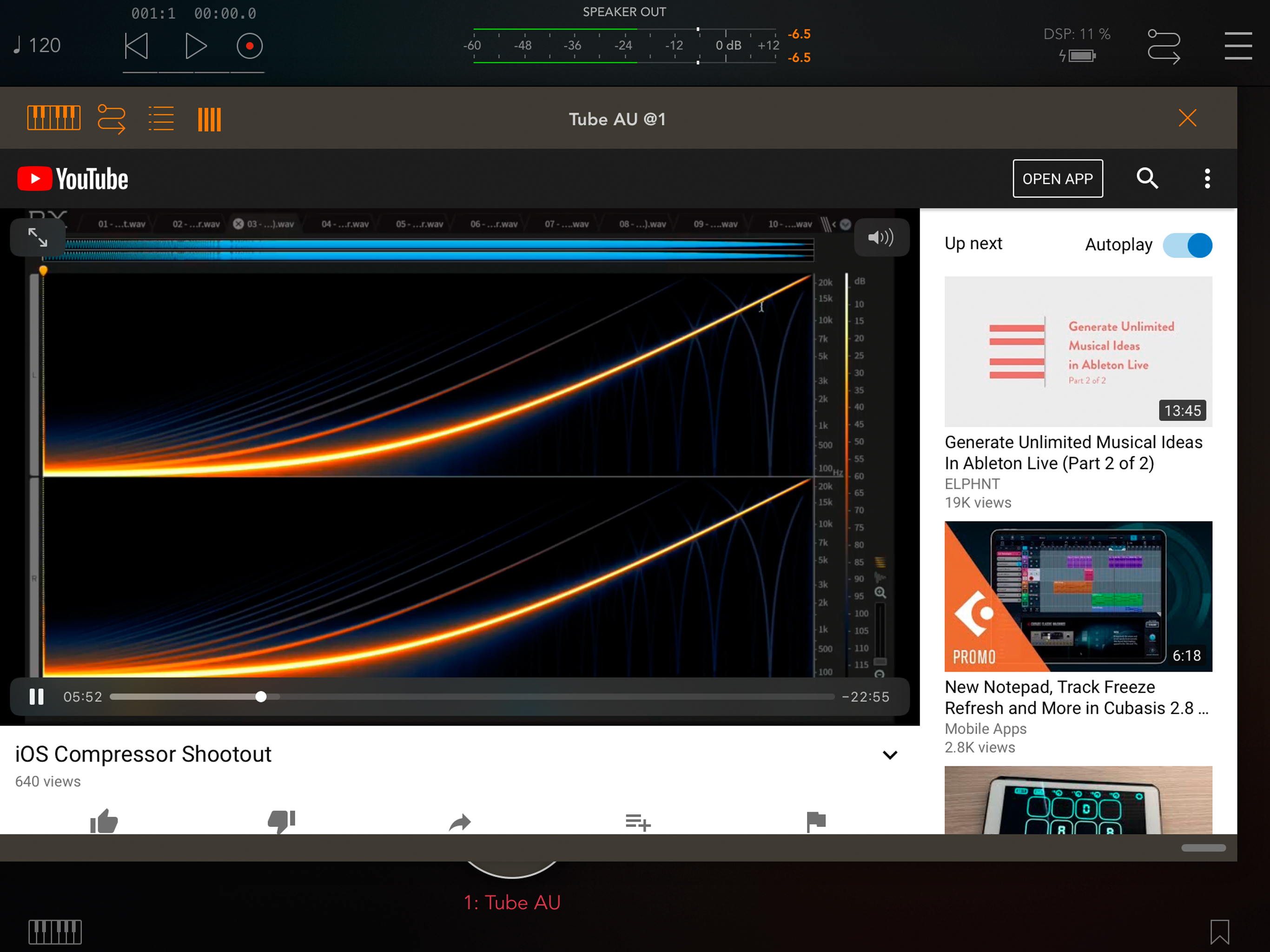1270x952 pixels.
Task: Expand the iOS Compressor Shootout description
Action: tap(889, 755)
